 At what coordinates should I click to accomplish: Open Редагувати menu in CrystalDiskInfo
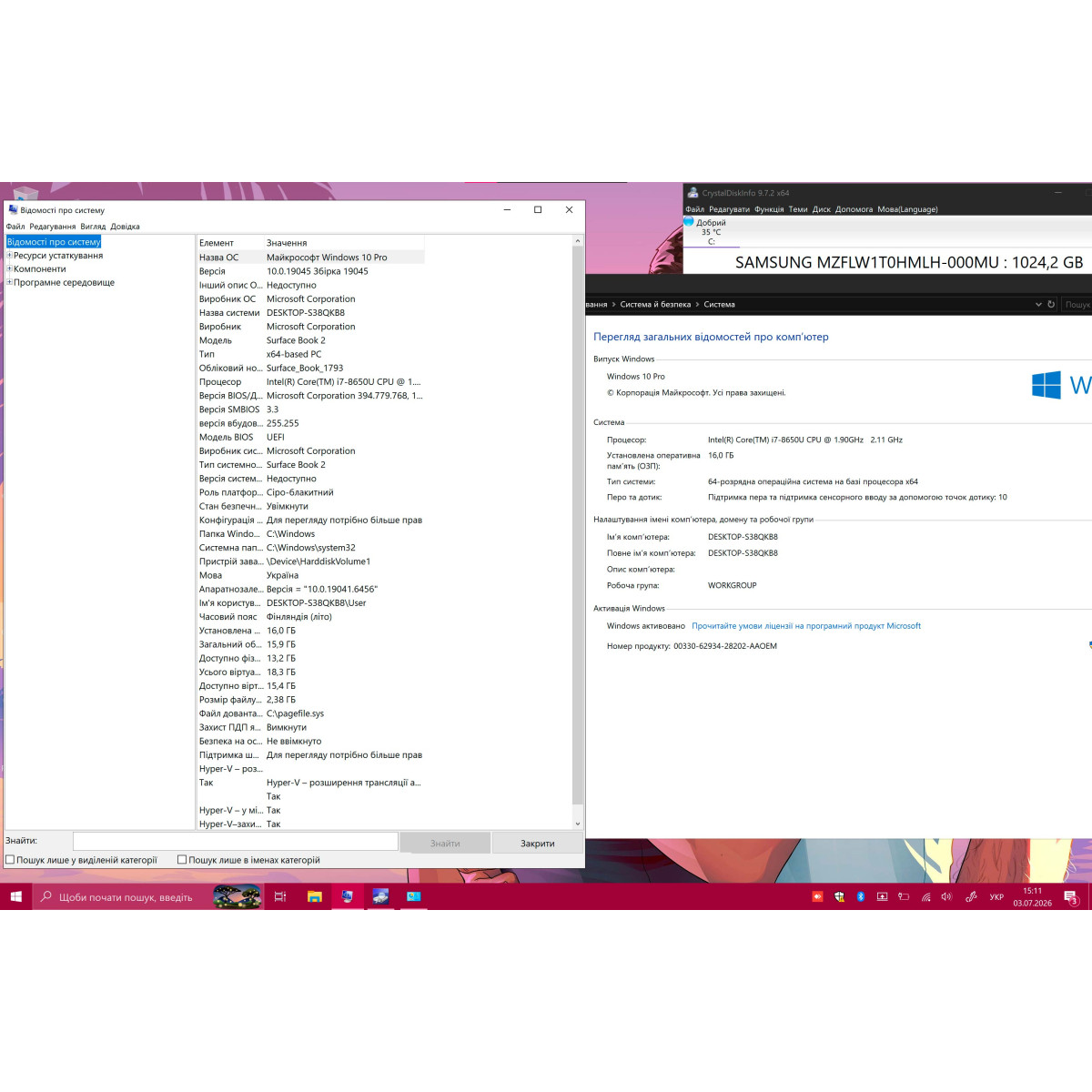pyautogui.click(x=730, y=209)
